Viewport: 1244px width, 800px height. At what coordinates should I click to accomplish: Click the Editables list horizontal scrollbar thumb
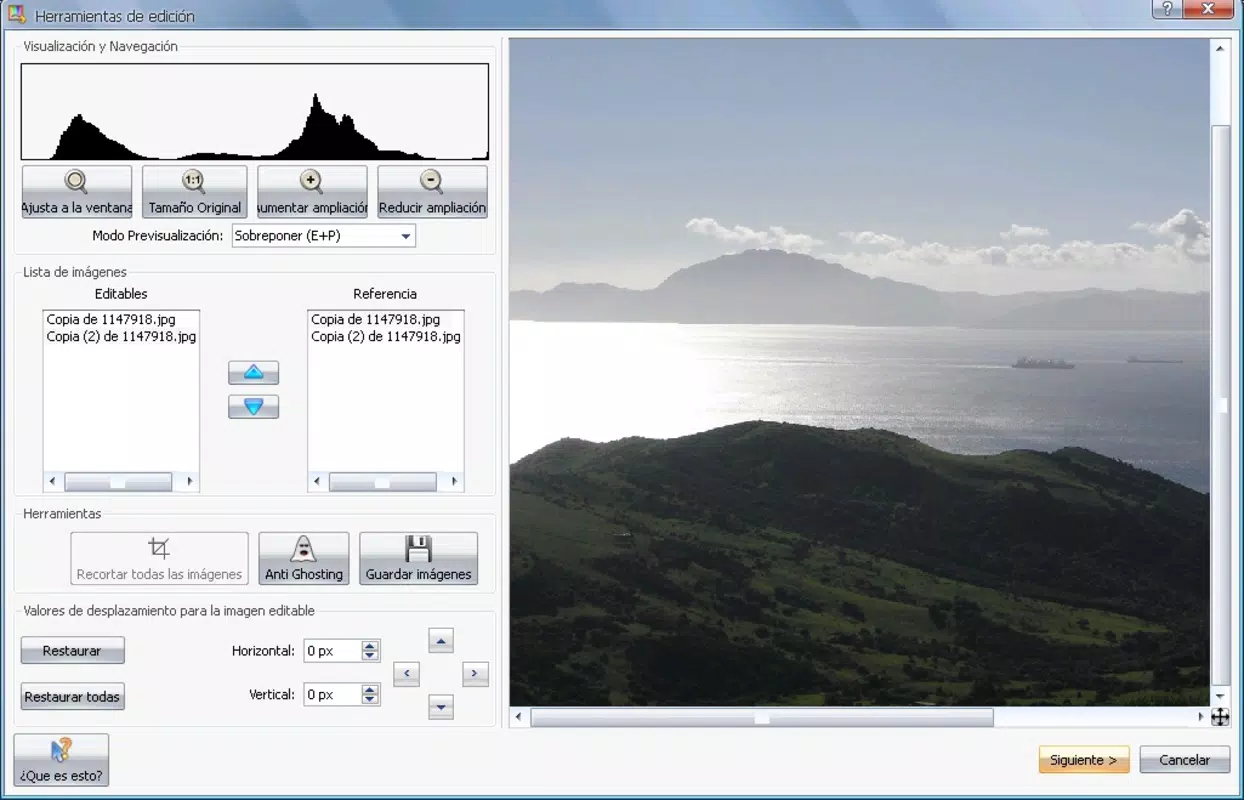pos(118,482)
